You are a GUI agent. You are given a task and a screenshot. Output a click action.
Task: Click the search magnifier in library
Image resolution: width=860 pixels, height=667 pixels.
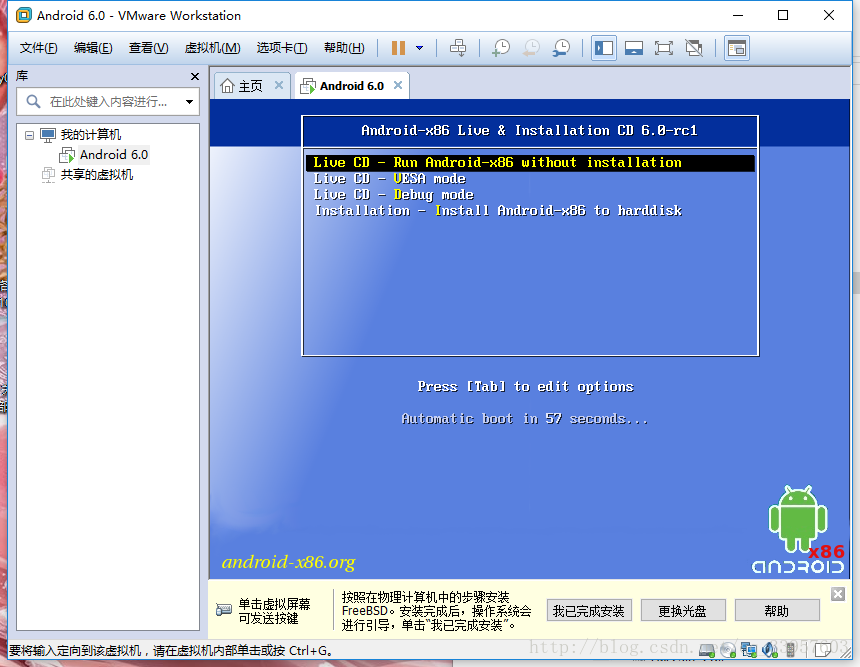(x=33, y=101)
